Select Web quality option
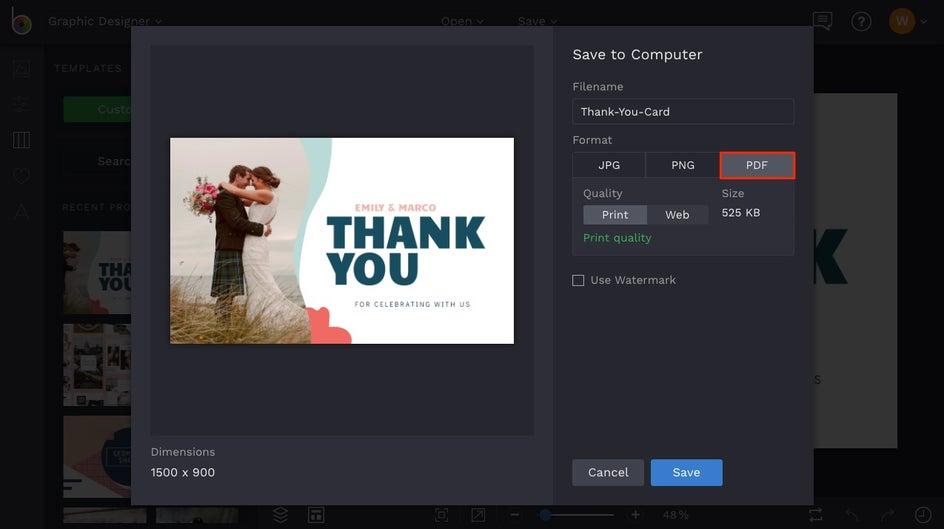The height and width of the screenshot is (529, 944). pyautogui.click(x=677, y=215)
